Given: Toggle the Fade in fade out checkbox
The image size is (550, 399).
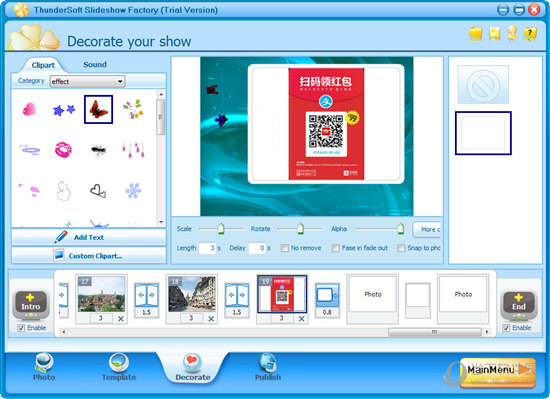Looking at the screenshot, I should pyautogui.click(x=336, y=248).
